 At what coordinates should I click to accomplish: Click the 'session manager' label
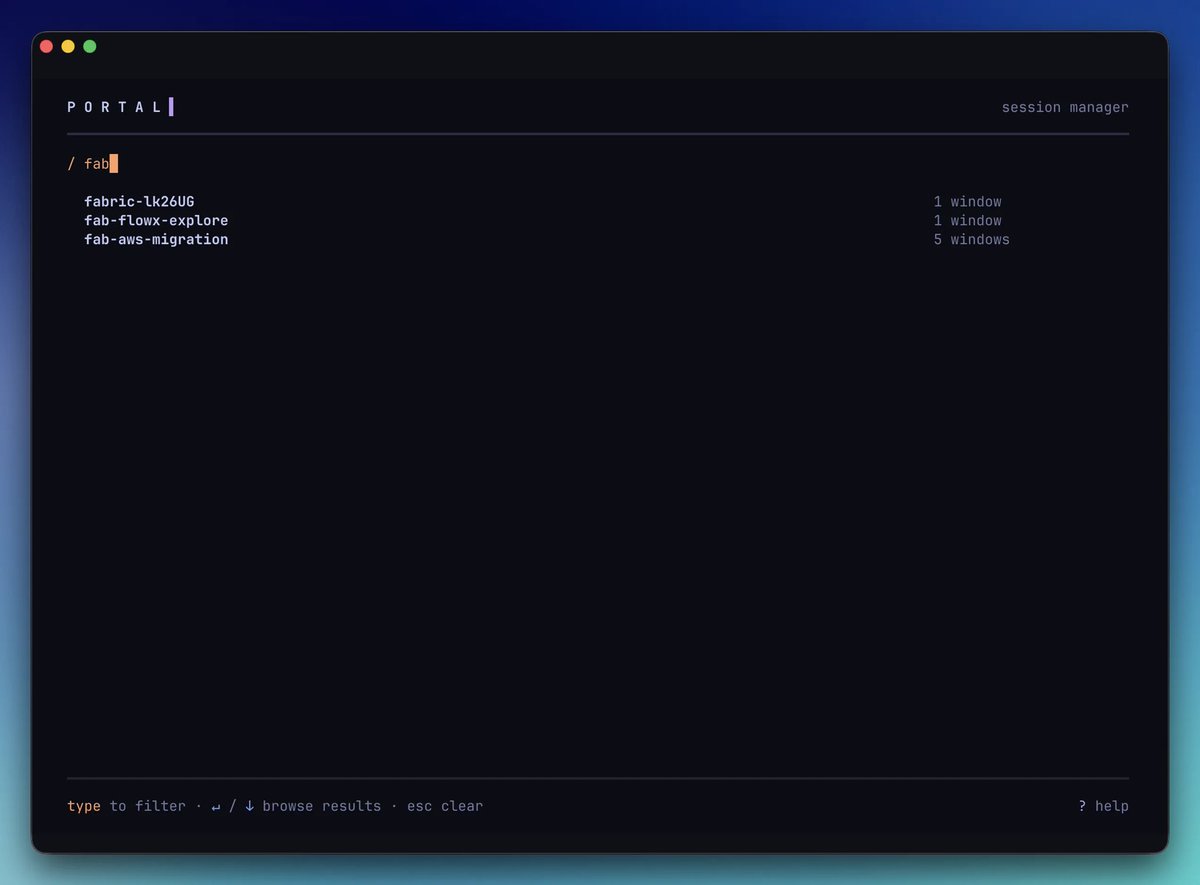pyautogui.click(x=1065, y=107)
